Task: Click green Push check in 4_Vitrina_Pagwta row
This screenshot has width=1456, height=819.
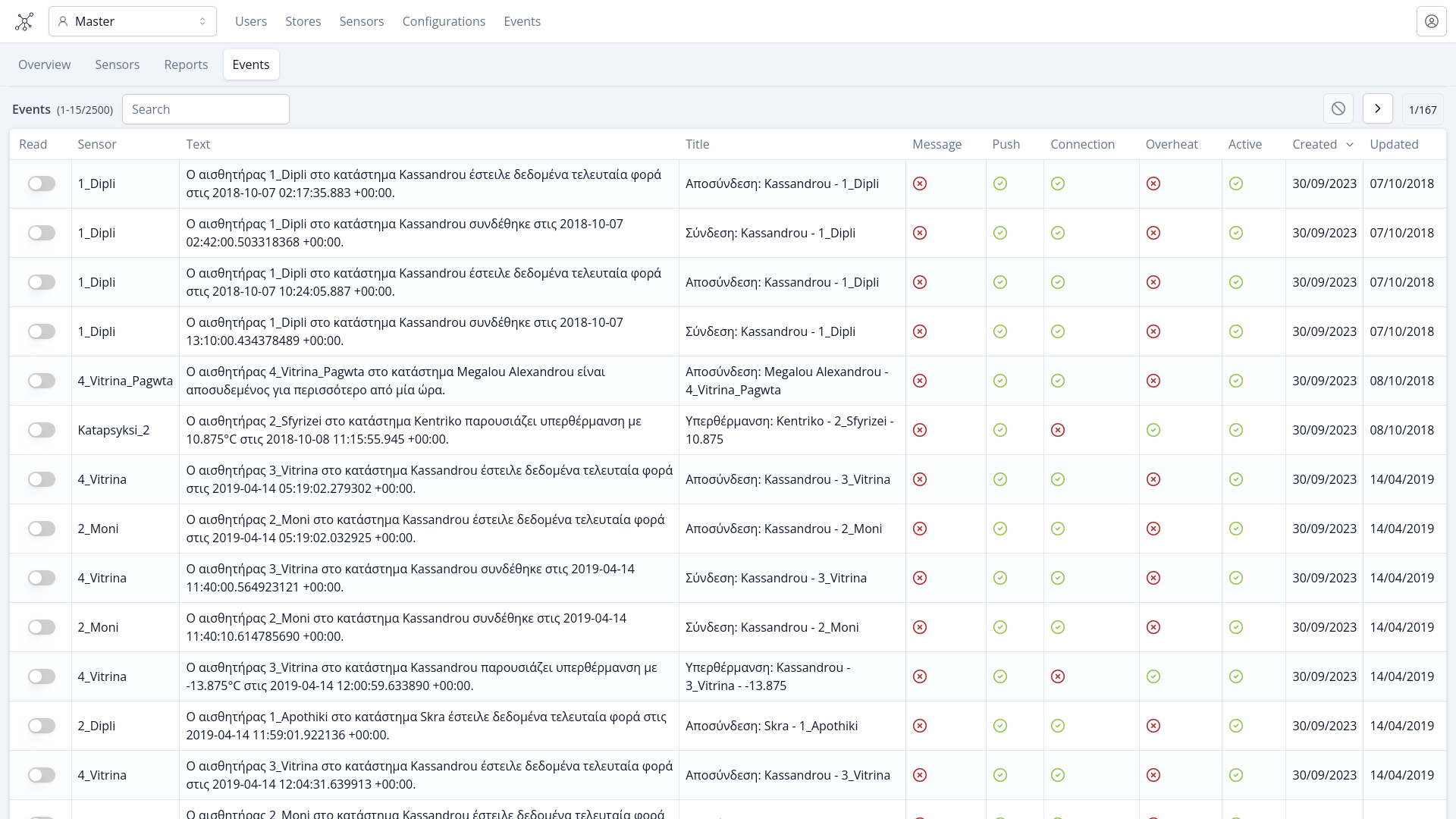Action: [1000, 381]
